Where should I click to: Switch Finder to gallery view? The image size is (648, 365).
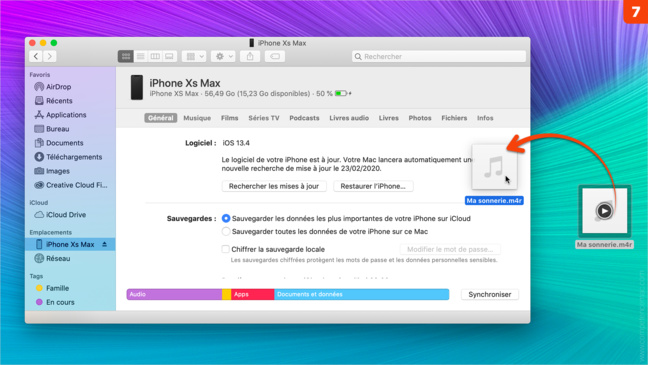(x=169, y=56)
